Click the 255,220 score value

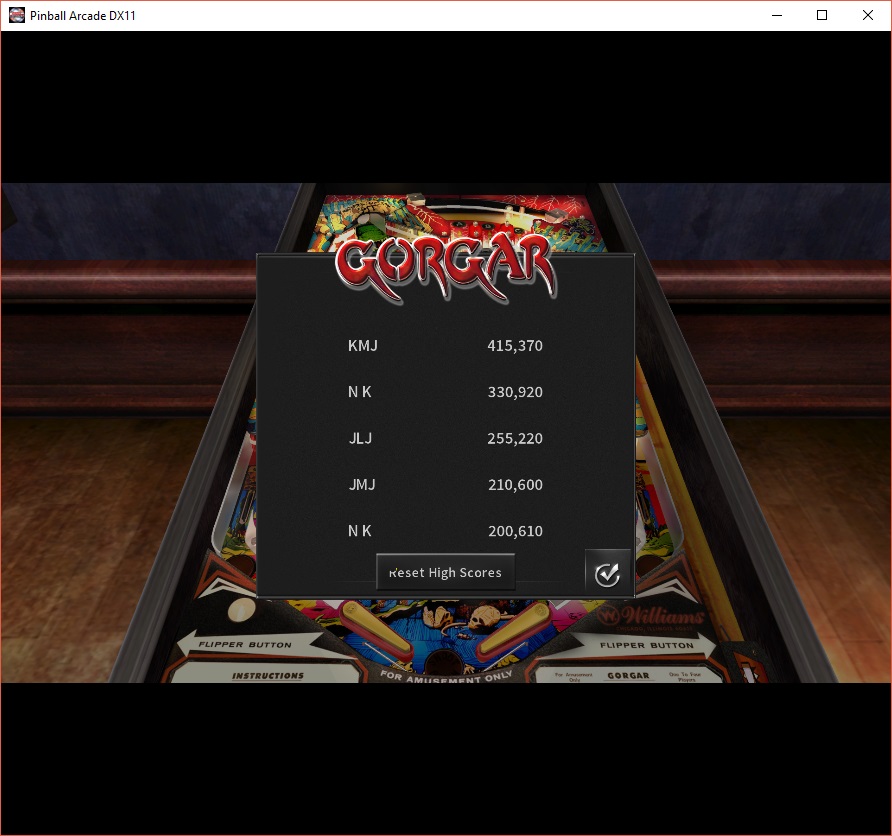coord(514,438)
